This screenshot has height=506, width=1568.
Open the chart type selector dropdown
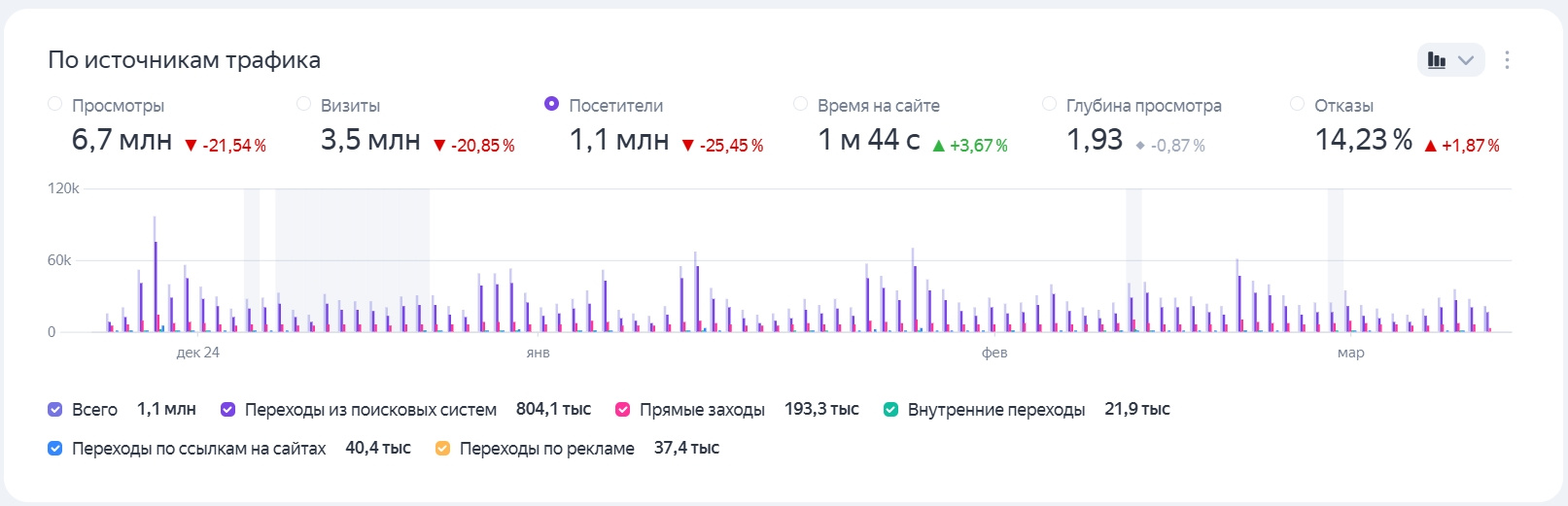coord(1450,60)
